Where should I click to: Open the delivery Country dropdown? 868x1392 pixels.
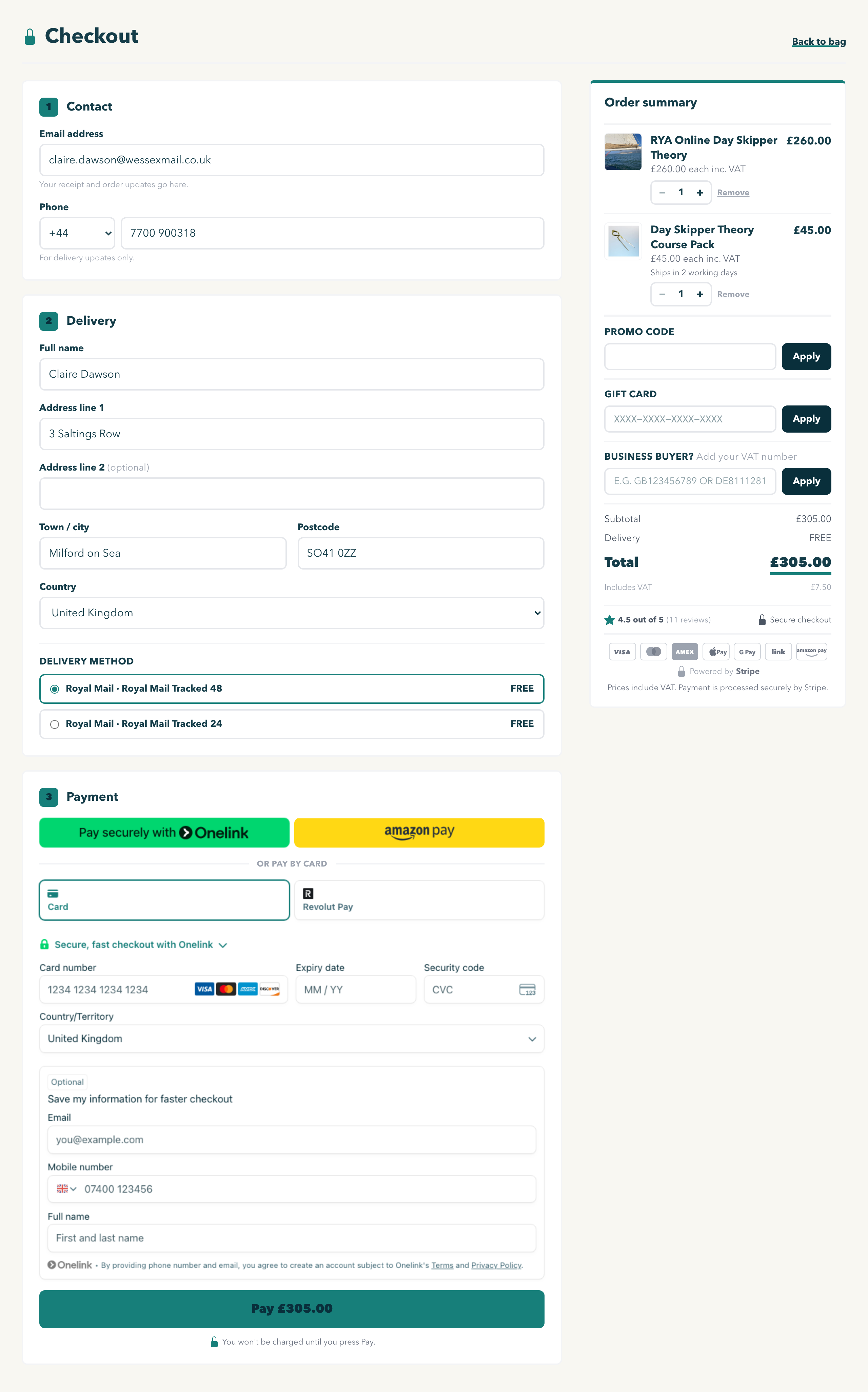click(292, 613)
